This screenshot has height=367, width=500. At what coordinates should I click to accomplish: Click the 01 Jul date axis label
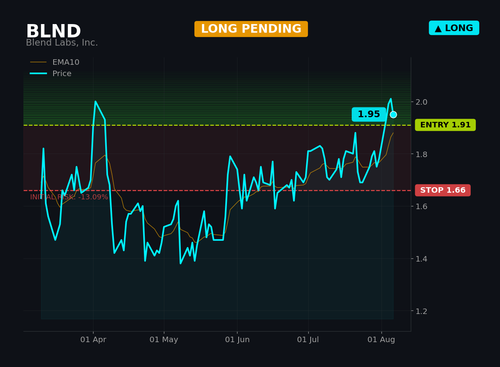[x=308, y=340]
